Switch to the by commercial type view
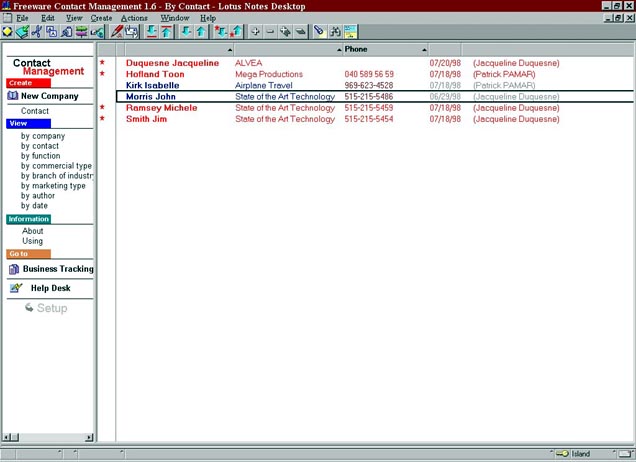The height and width of the screenshot is (462, 636). tap(56, 166)
